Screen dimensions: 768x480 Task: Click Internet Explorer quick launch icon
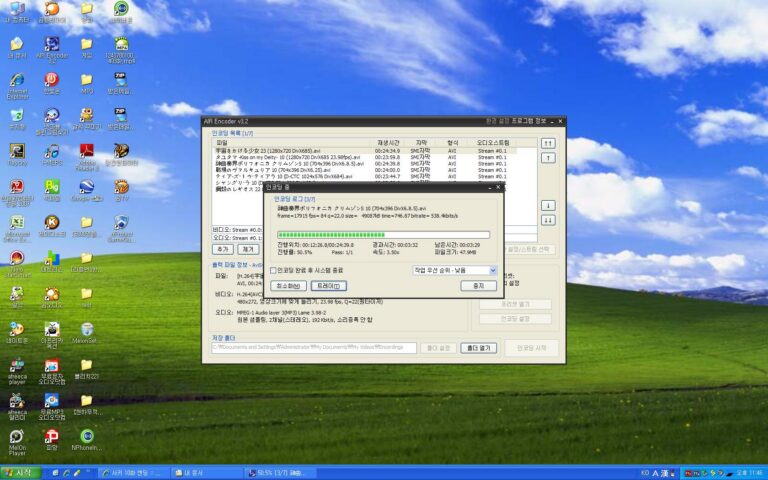[x=66, y=473]
